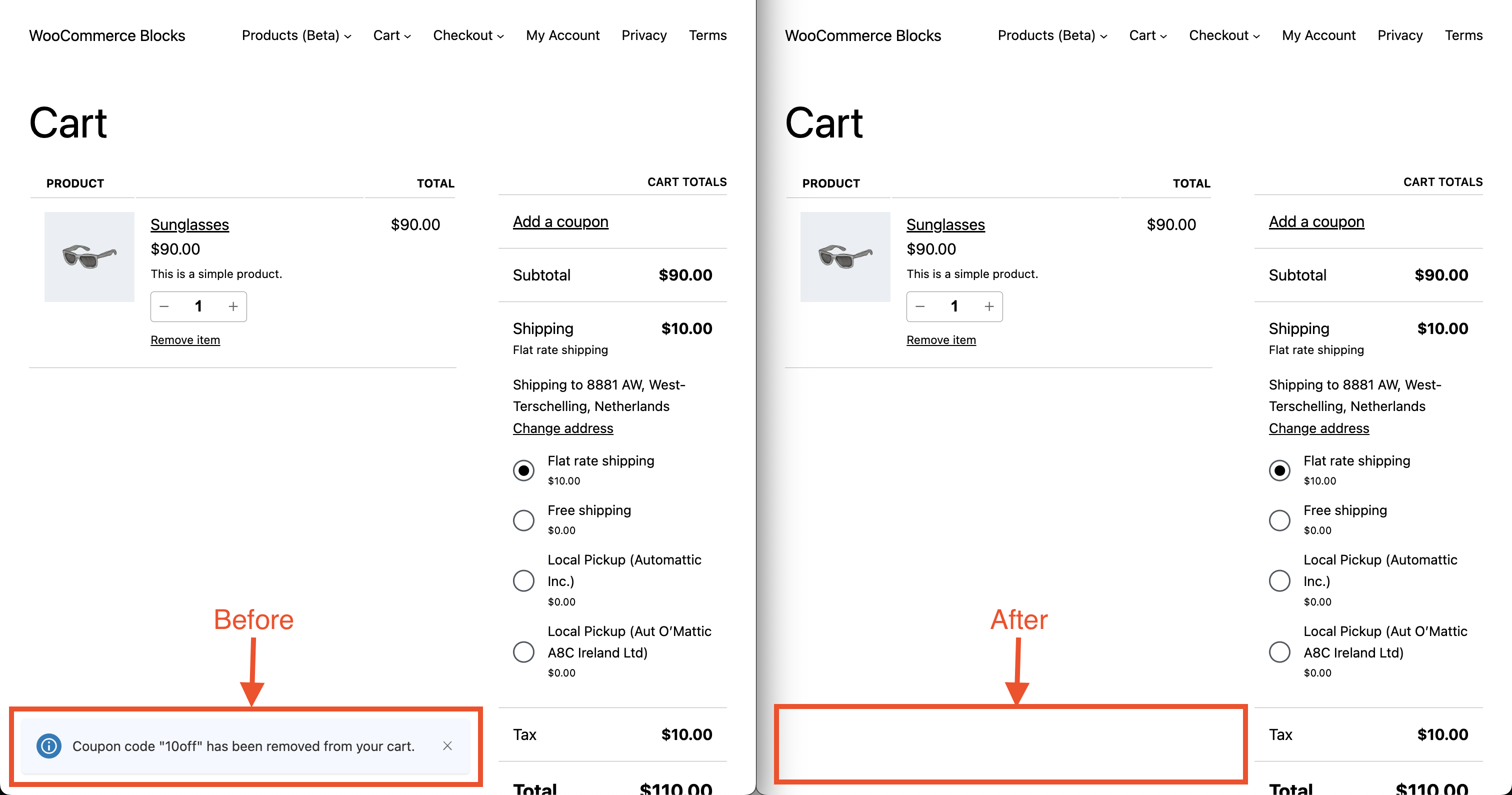Select Local Pickup (Aut O'Mattic) in right cart
The image size is (1512, 795).
(1279, 651)
